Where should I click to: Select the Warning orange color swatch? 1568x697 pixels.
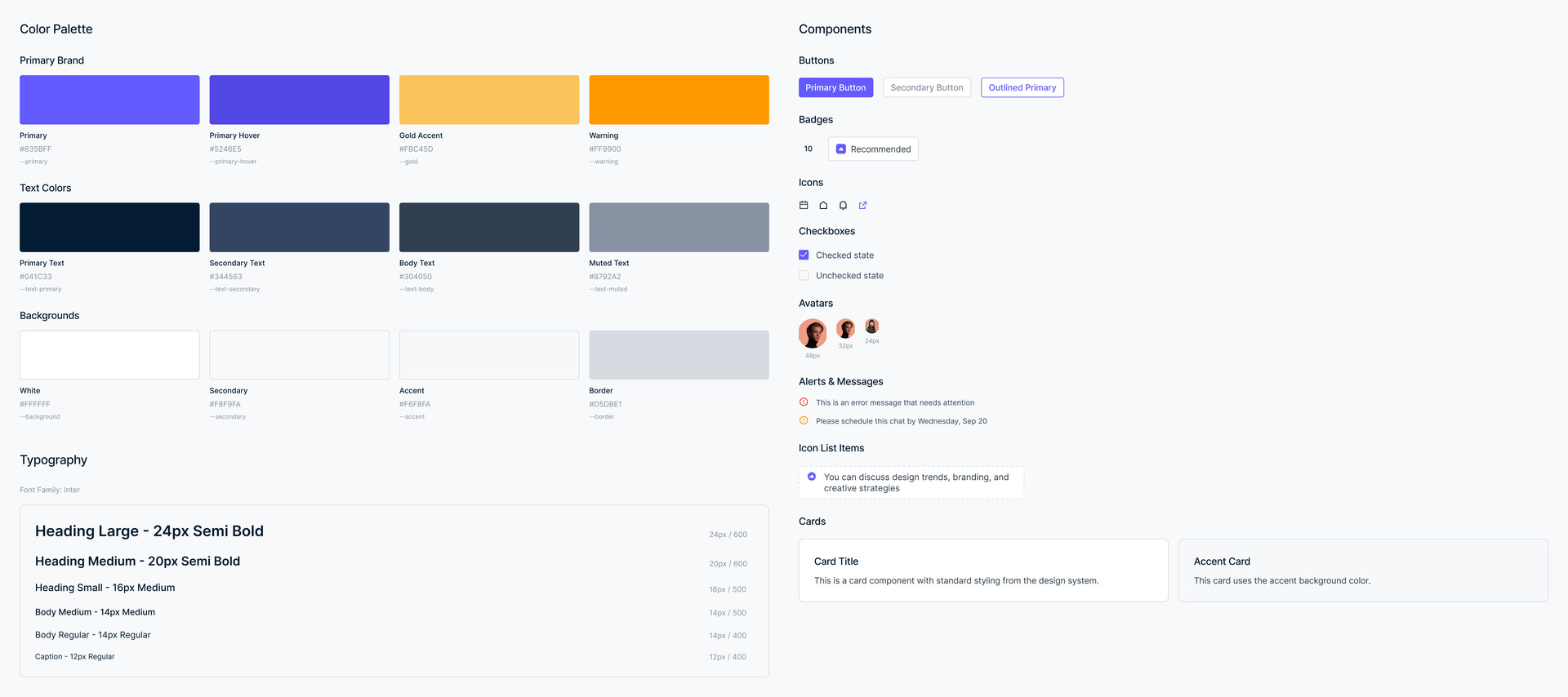(679, 100)
